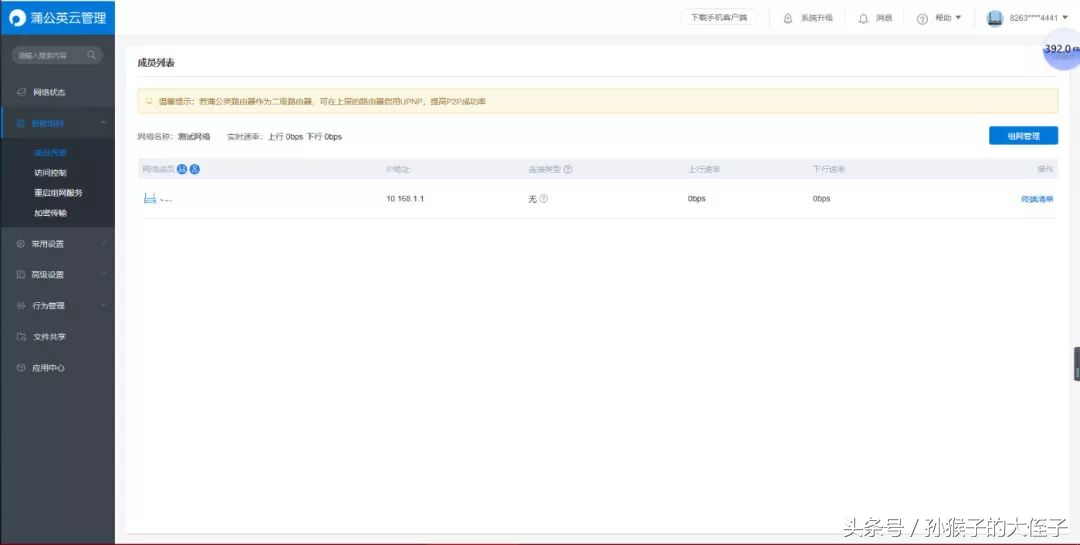
Task: Collapse the 智能组网 menu chevron
Action: pyautogui.click(x=103, y=123)
